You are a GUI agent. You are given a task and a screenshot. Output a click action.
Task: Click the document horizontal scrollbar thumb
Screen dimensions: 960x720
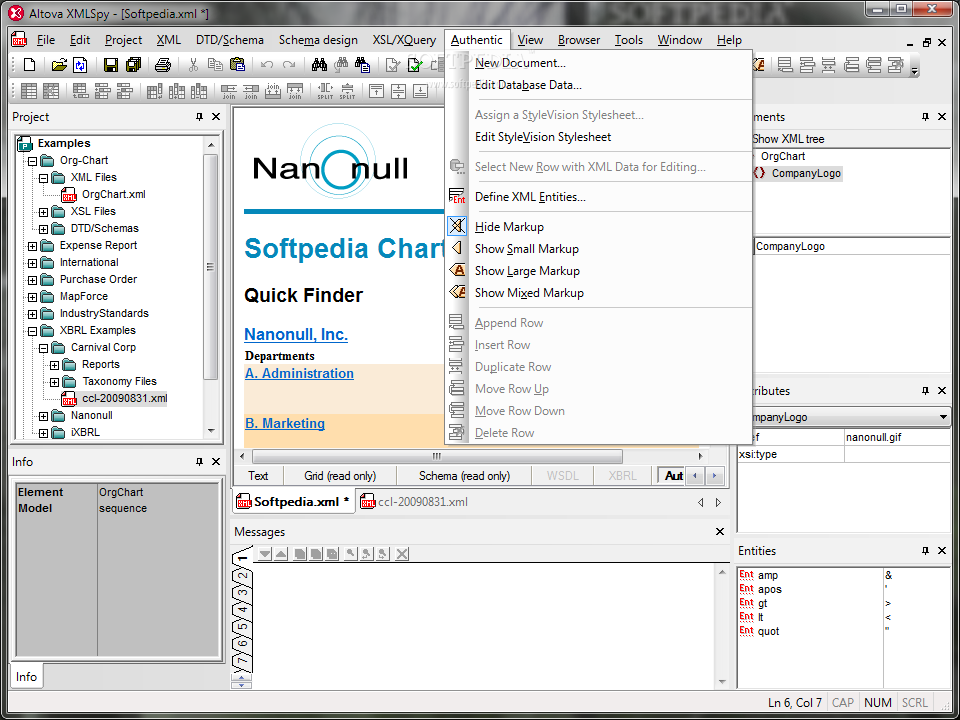click(x=437, y=456)
